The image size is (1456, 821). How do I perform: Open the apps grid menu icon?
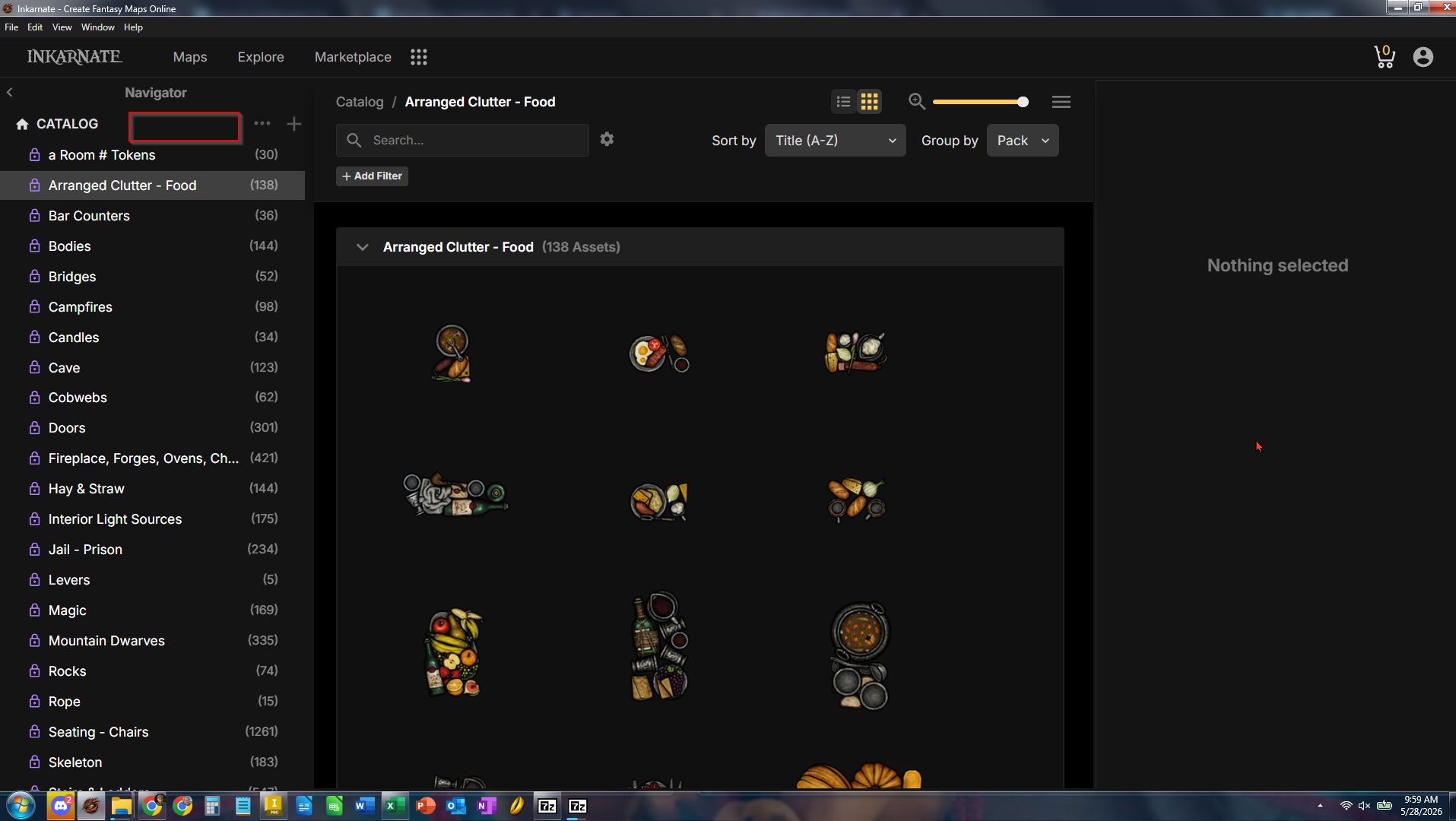(x=419, y=57)
